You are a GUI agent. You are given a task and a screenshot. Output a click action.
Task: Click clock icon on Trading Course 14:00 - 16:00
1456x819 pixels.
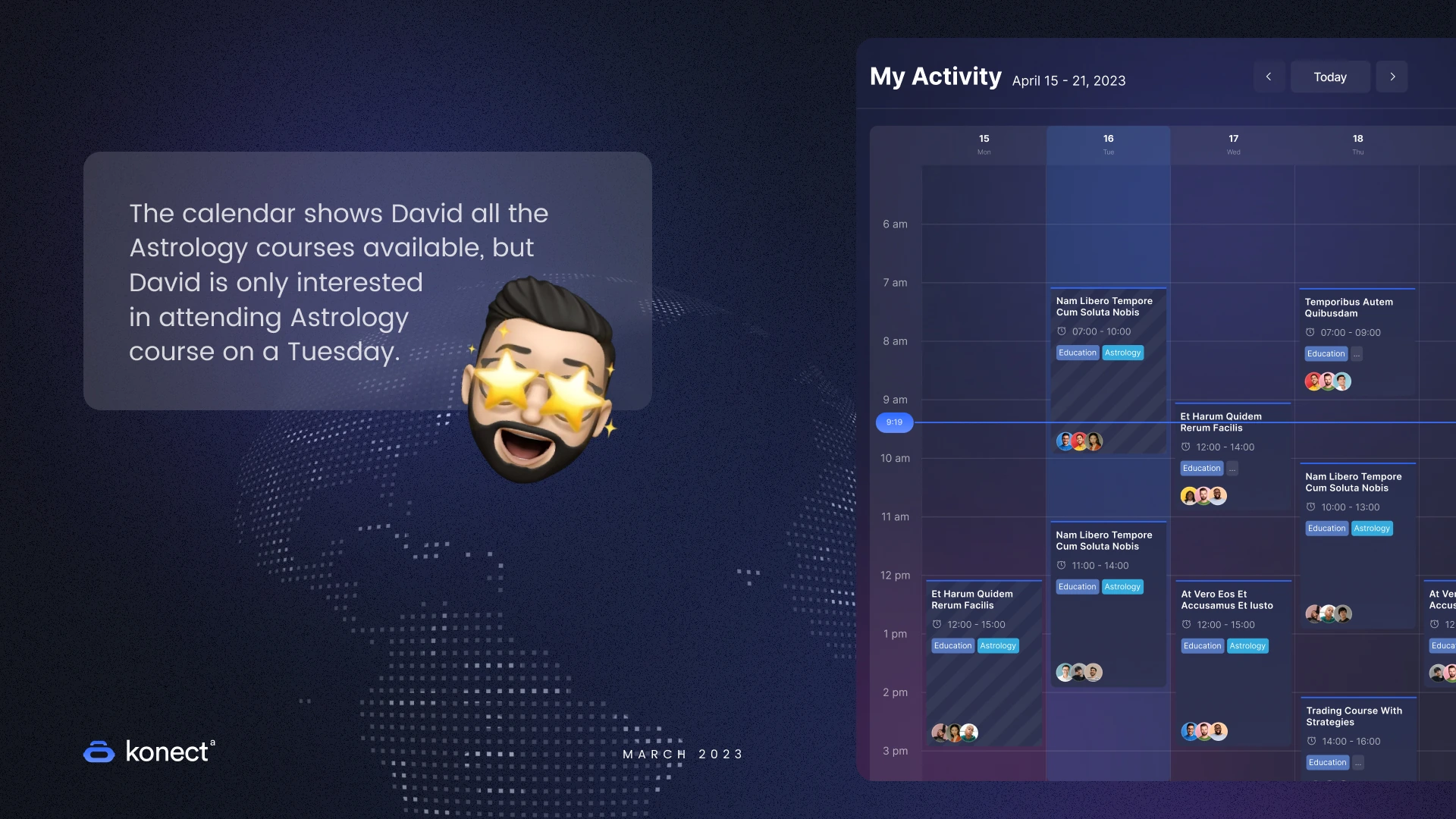[1311, 742]
